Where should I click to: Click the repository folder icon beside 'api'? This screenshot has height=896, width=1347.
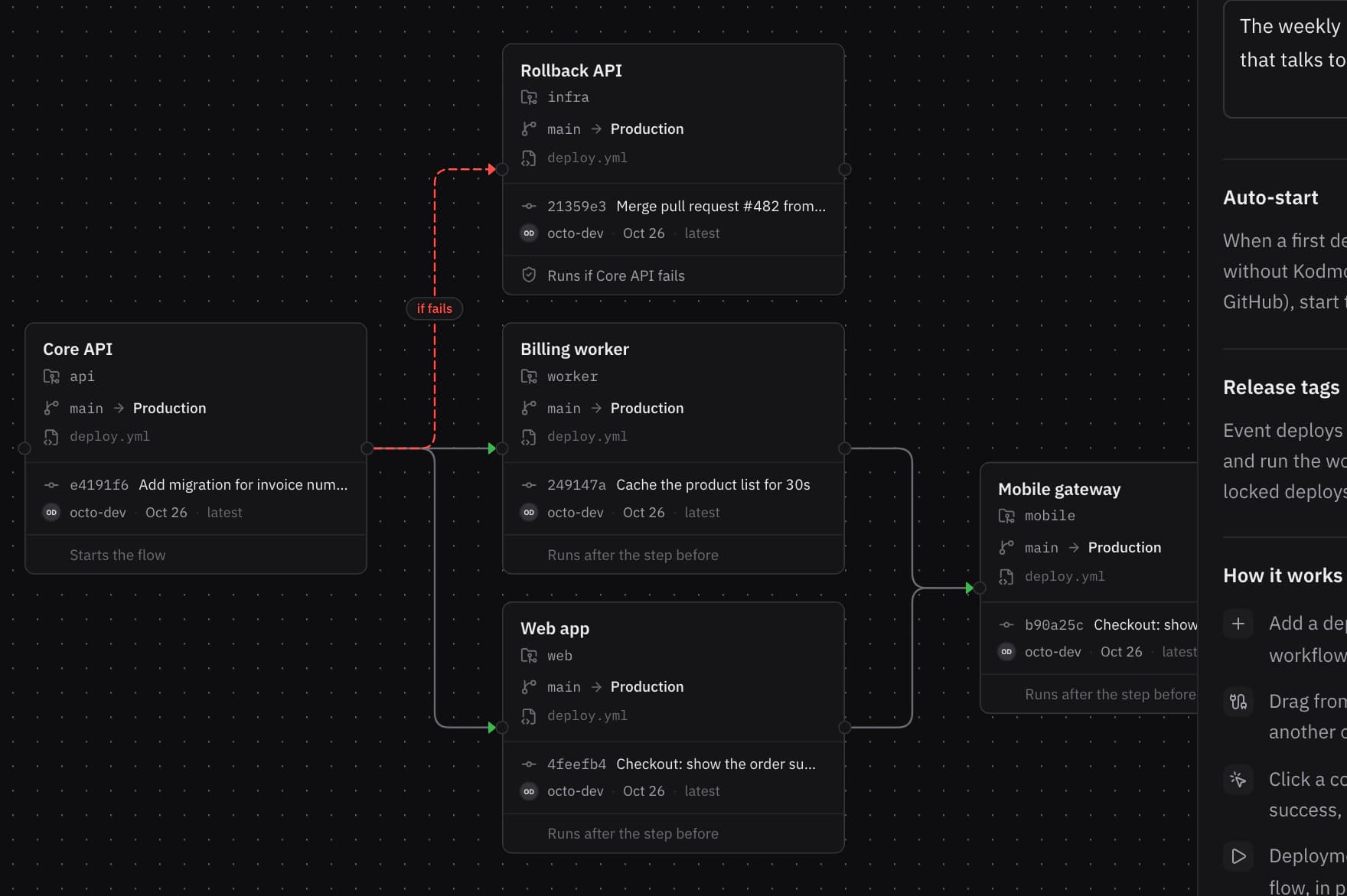coord(51,376)
